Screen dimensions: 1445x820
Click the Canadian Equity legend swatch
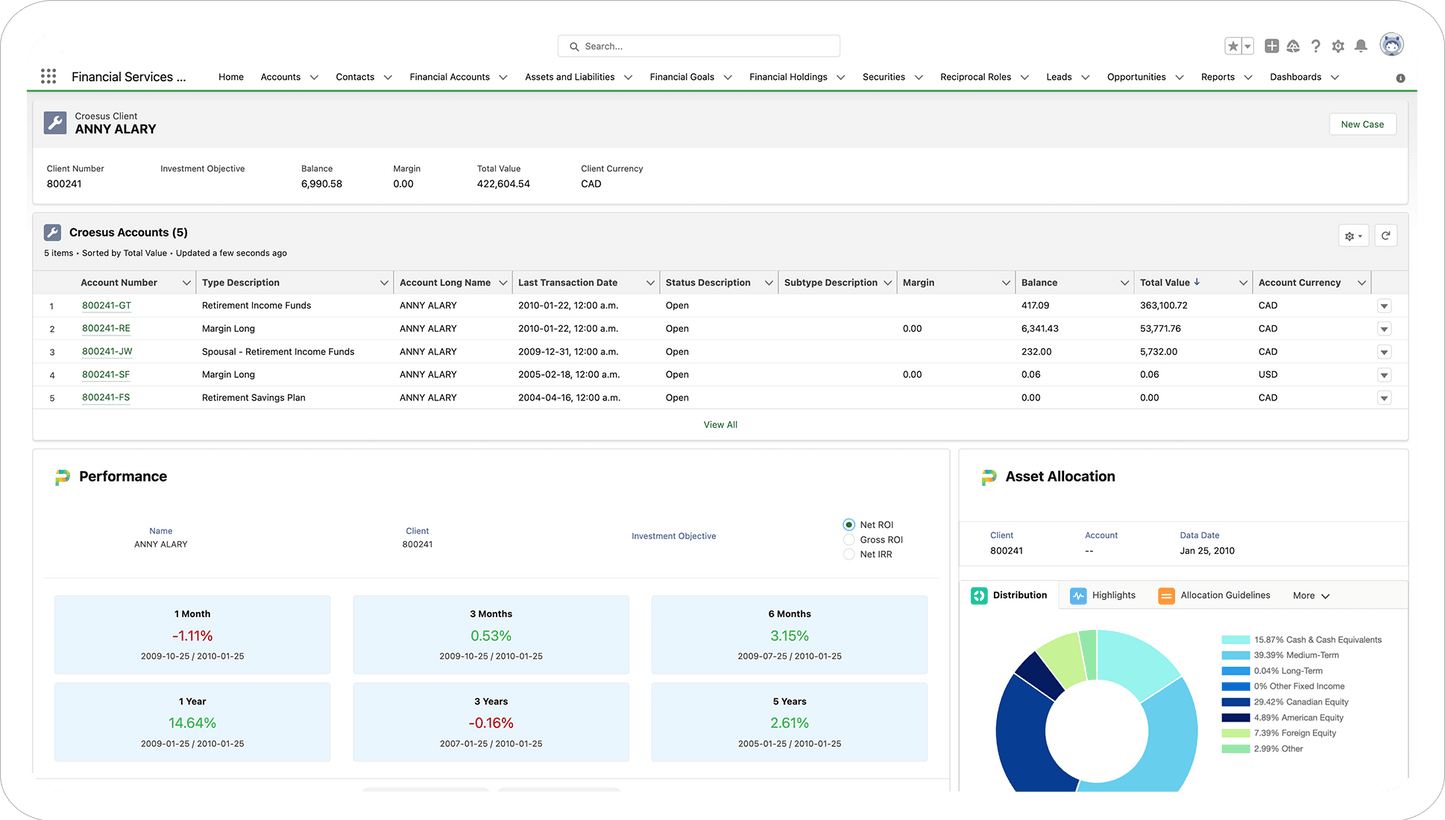point(1235,702)
